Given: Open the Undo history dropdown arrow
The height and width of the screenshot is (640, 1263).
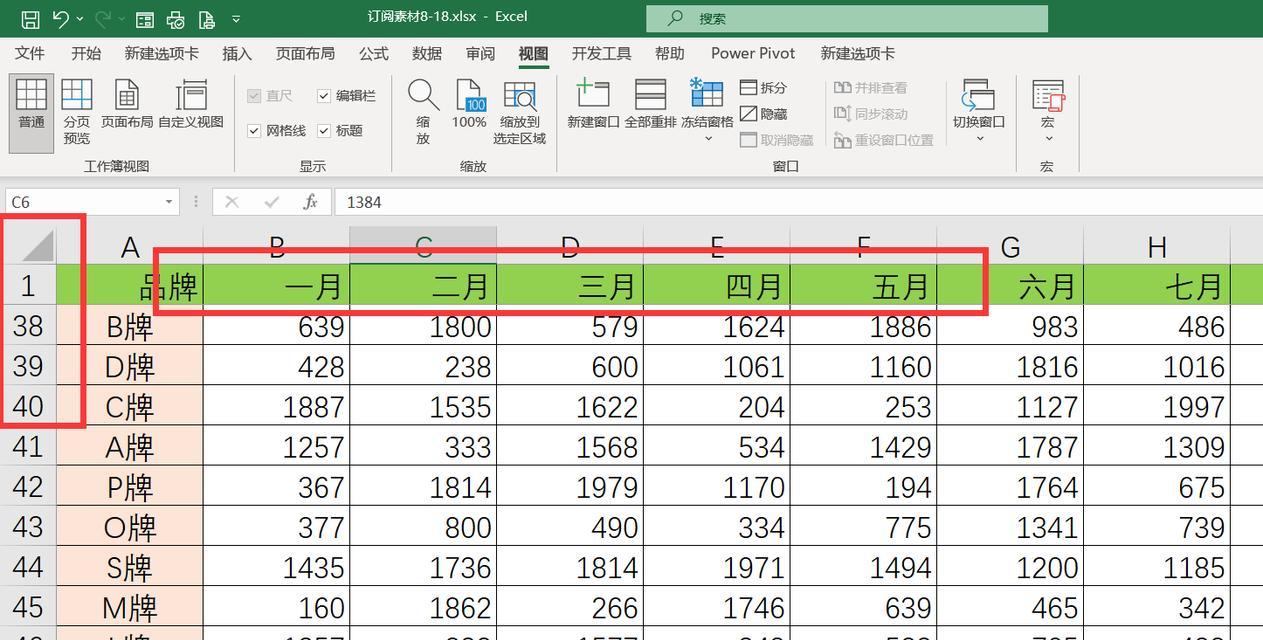Looking at the screenshot, I should point(79,19).
